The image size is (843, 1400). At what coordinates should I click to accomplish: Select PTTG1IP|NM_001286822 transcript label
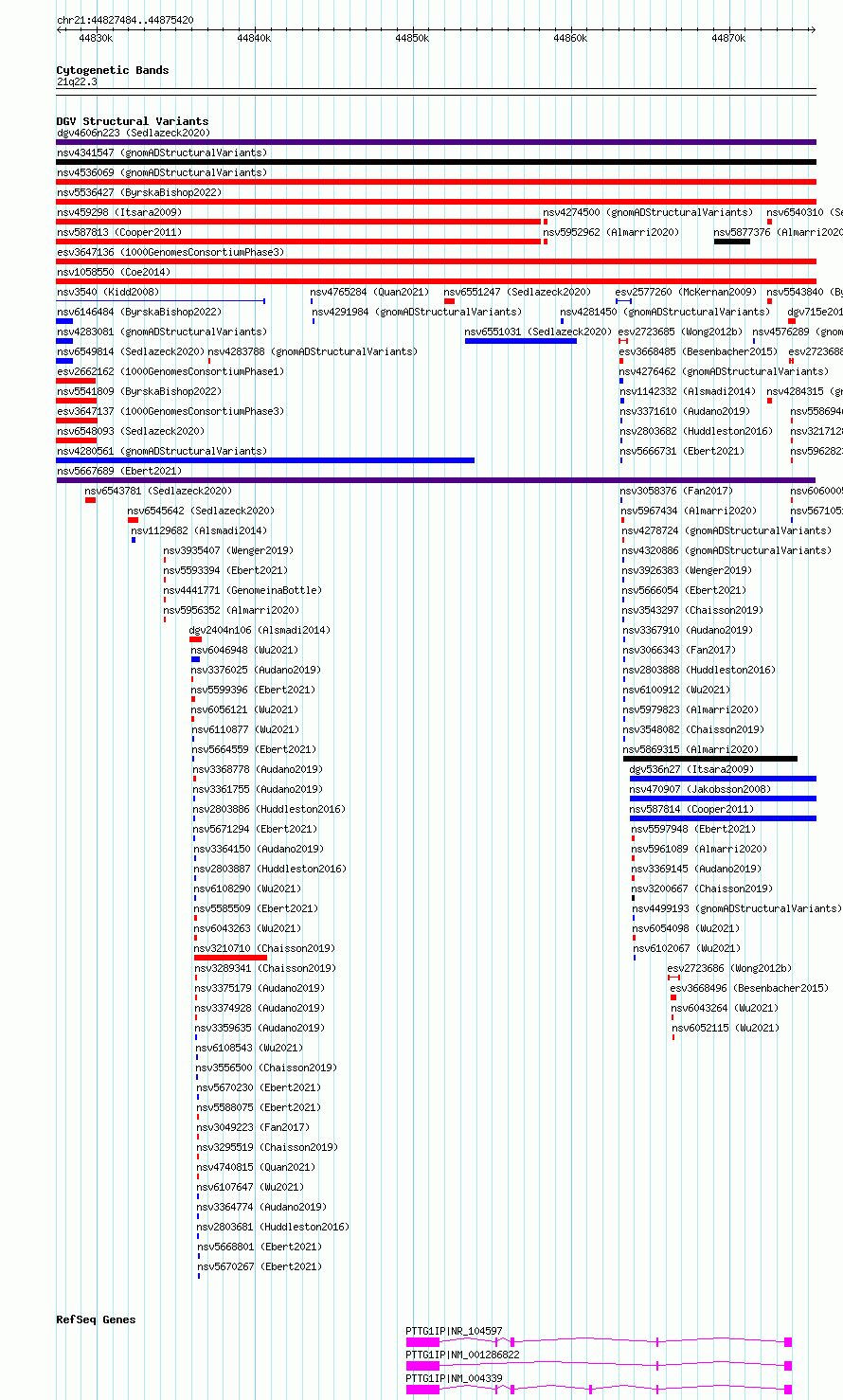click(462, 1355)
